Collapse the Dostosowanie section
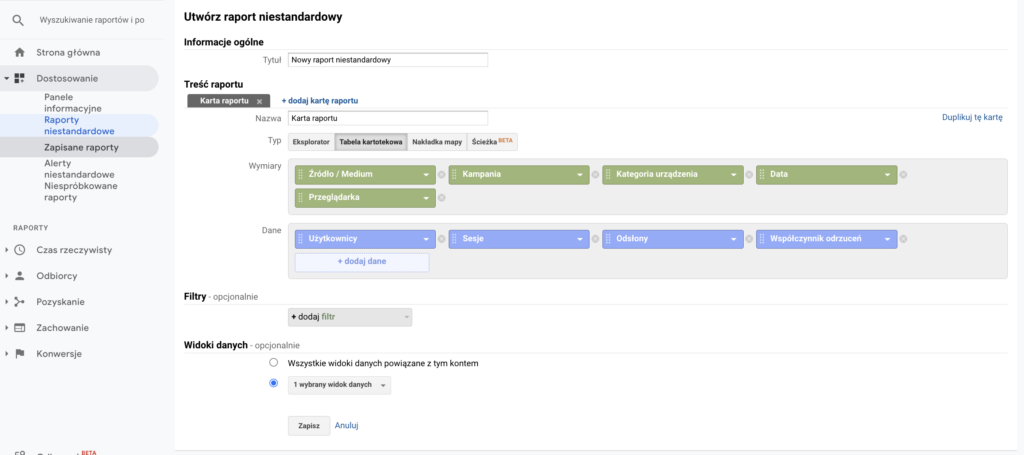The height and width of the screenshot is (455, 1024). pyautogui.click(x=7, y=78)
